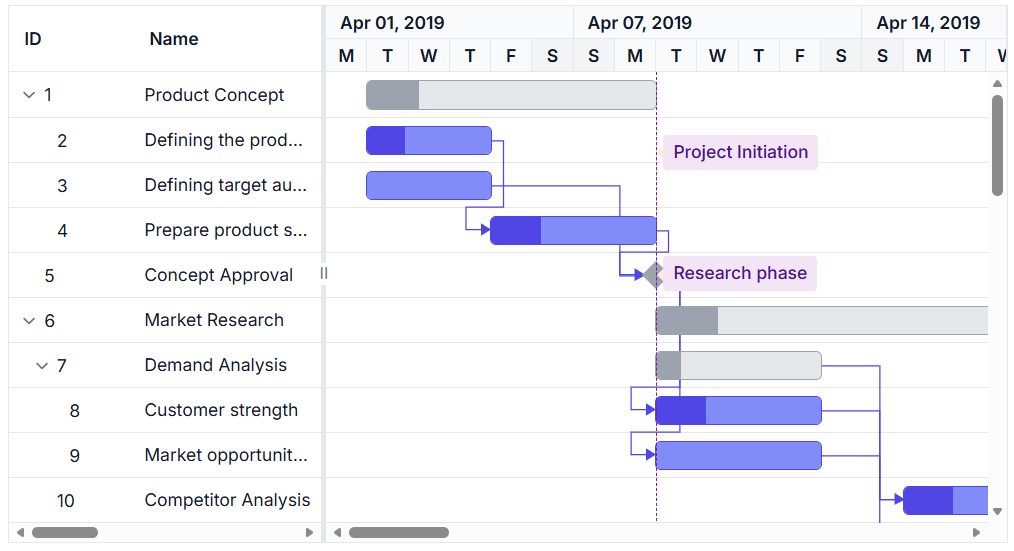Viewport: 1014px width, 551px height.
Task: Collapse the Demand Analysis row chevron
Action: coord(42,366)
